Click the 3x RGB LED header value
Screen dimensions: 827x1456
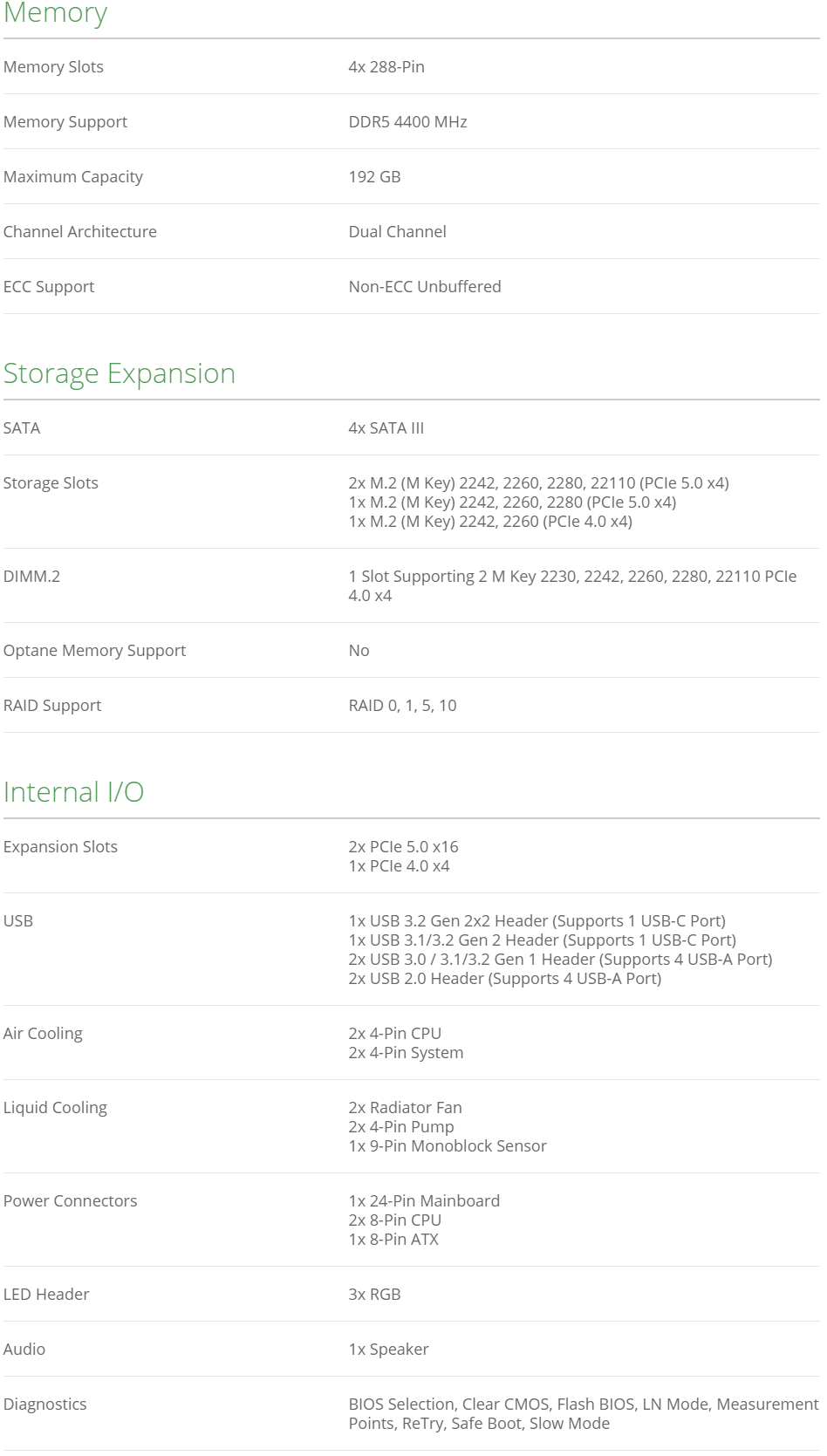[x=374, y=1295]
